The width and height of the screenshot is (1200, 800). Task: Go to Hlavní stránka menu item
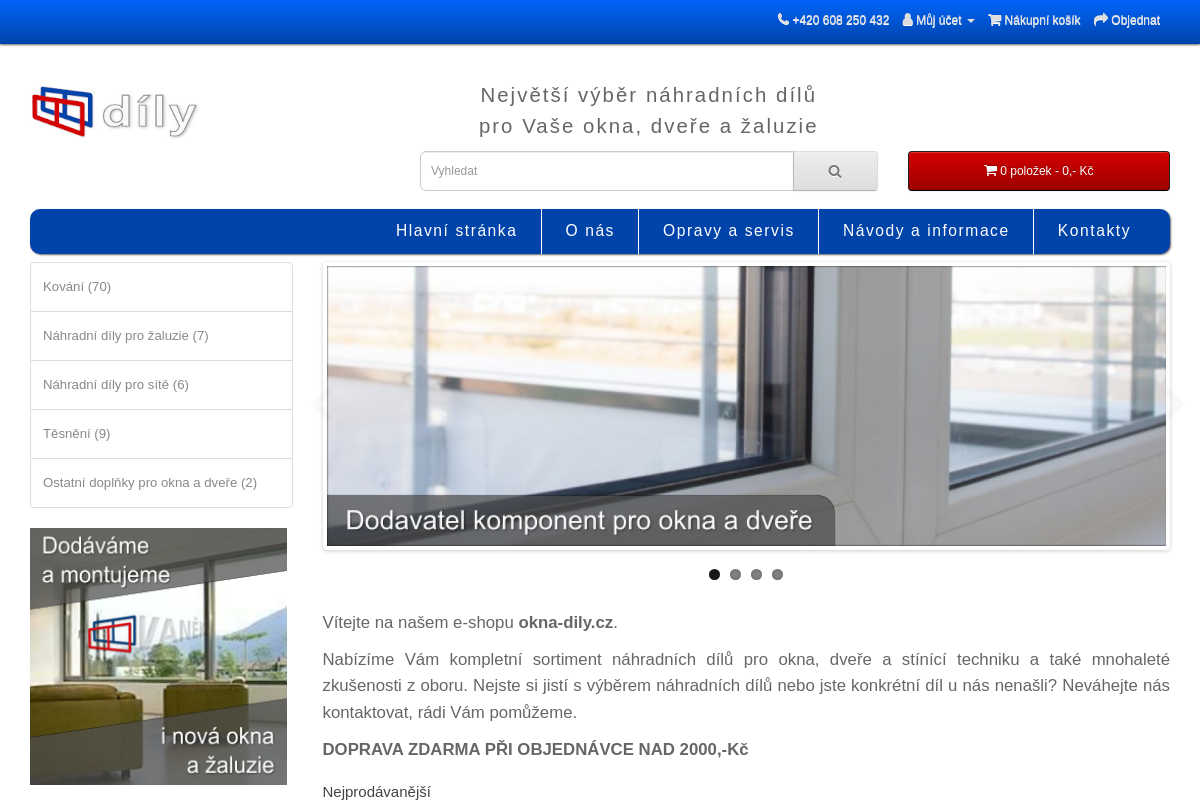456,231
